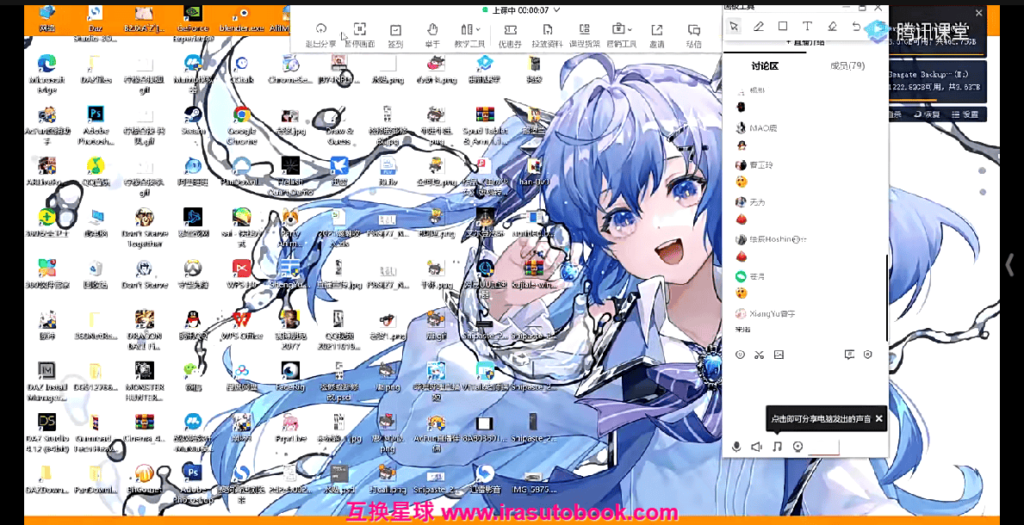The image size is (1024, 525).
Task: Open BitComet desktop shortcut
Action: 144,479
